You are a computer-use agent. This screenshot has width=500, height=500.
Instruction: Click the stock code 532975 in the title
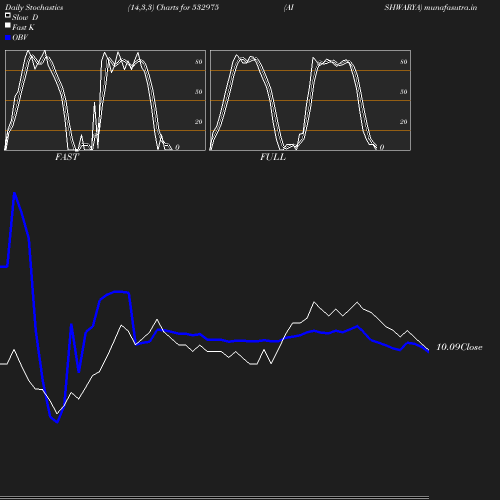(205, 7)
